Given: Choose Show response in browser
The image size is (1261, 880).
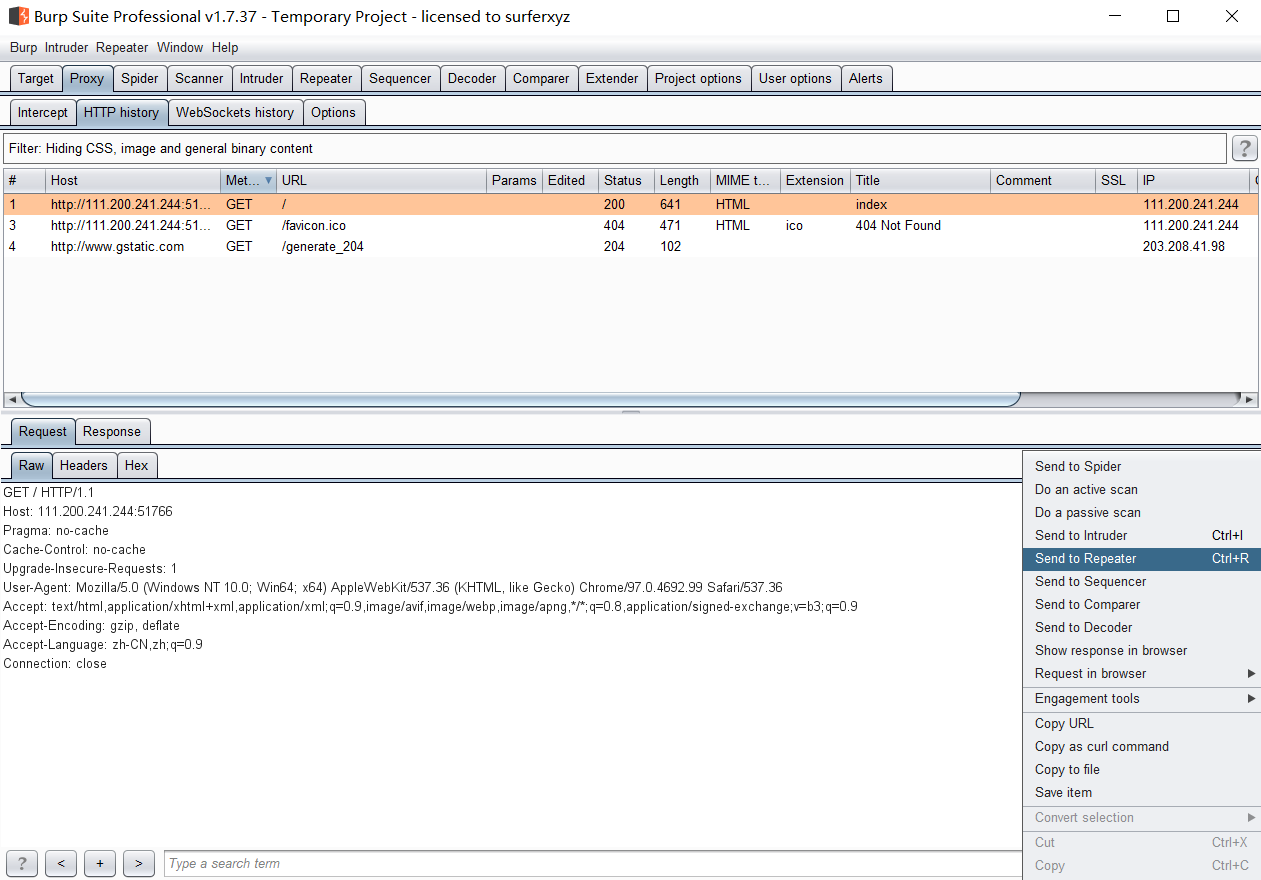Looking at the screenshot, I should (1141, 651).
